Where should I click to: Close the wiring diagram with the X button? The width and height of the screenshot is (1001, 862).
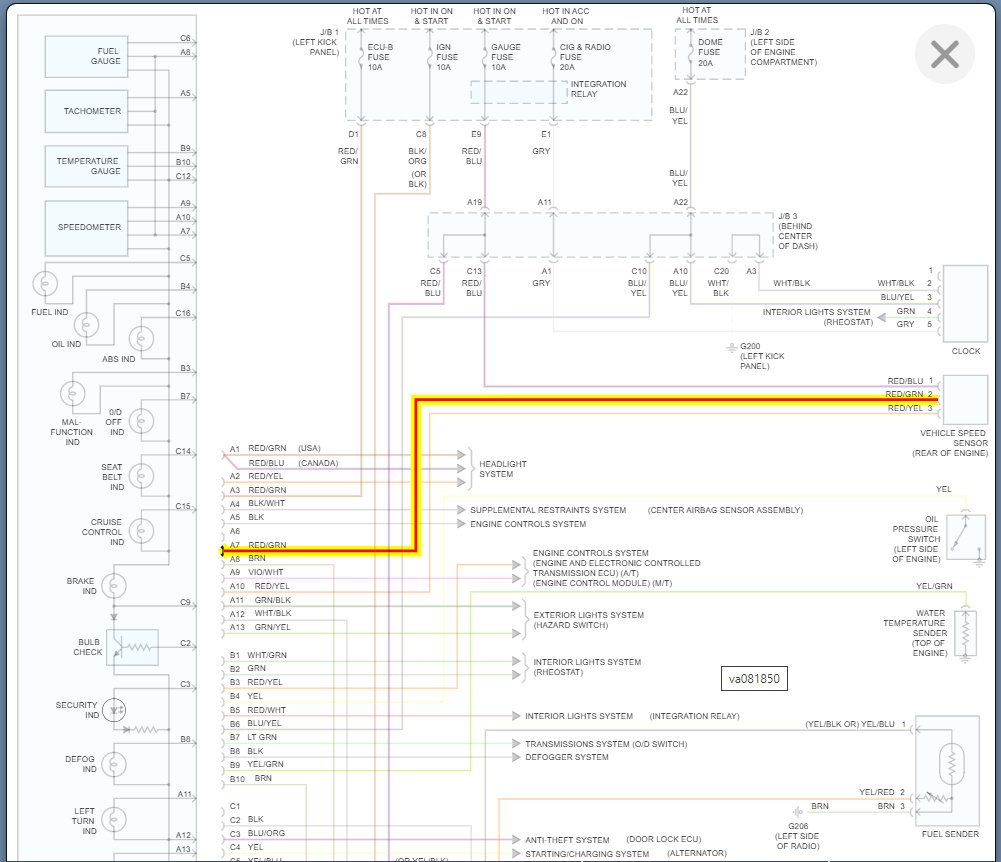(944, 54)
